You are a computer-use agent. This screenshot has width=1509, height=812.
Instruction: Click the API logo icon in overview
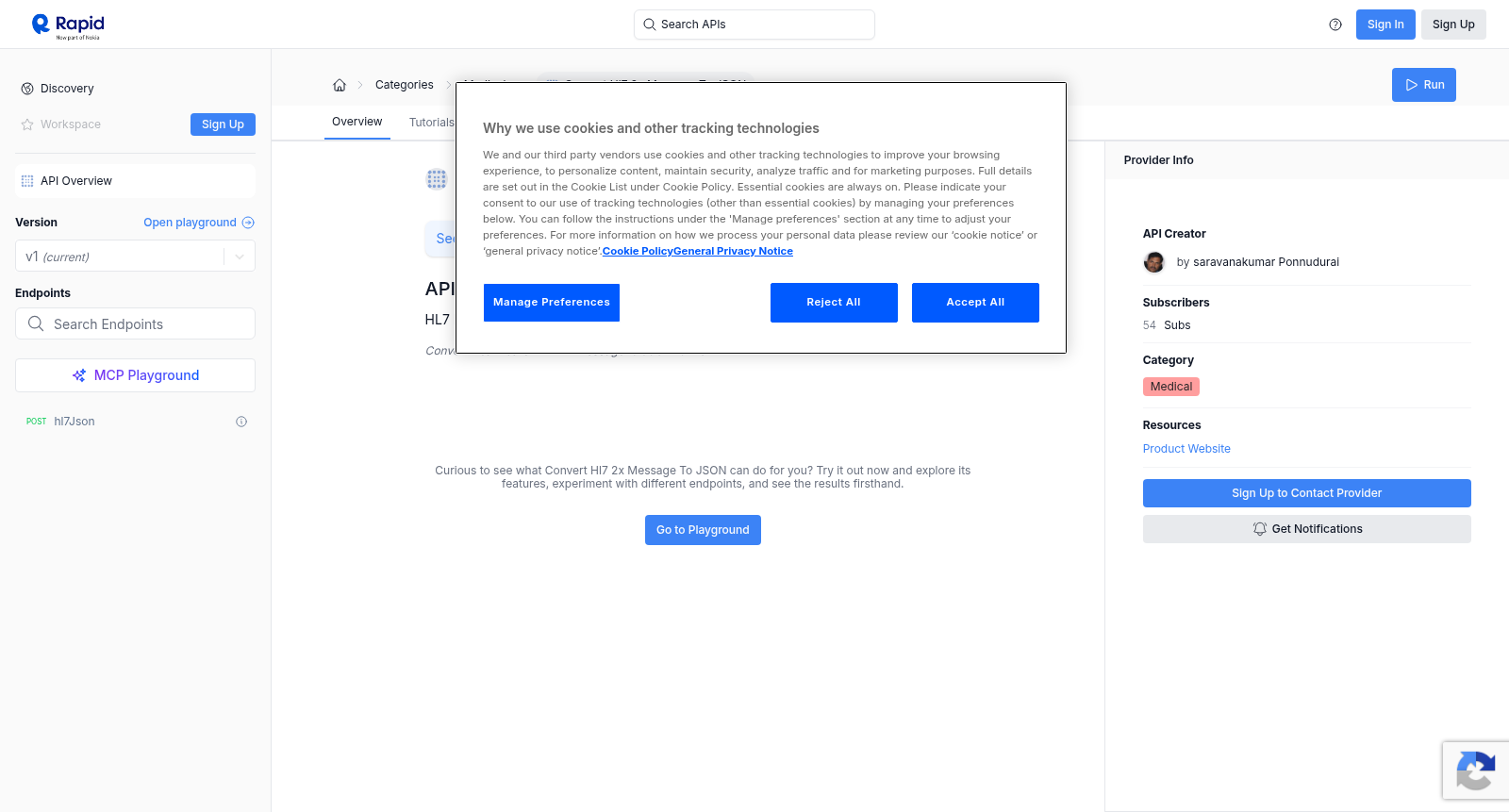click(436, 179)
